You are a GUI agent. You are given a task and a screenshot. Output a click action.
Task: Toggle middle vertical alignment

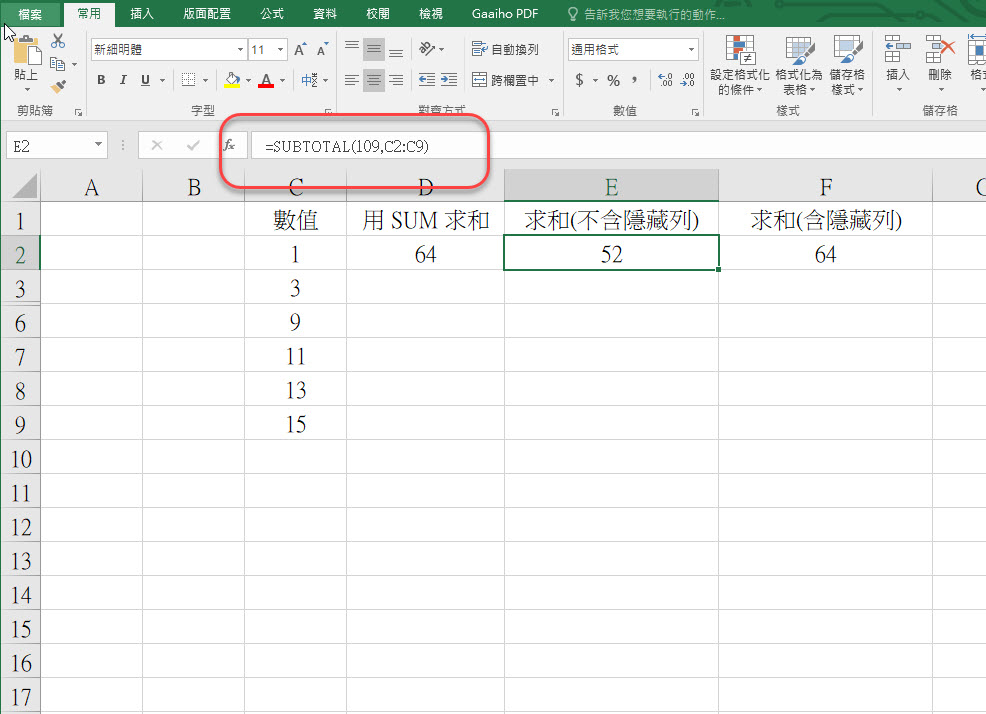374,48
